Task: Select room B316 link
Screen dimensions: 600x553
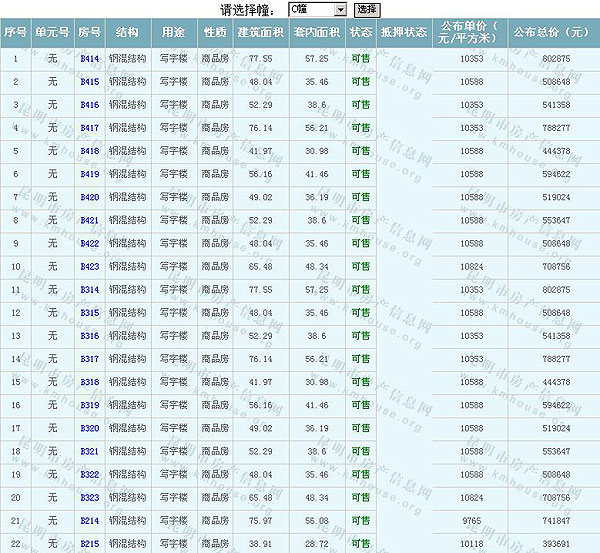Action: pos(89,335)
